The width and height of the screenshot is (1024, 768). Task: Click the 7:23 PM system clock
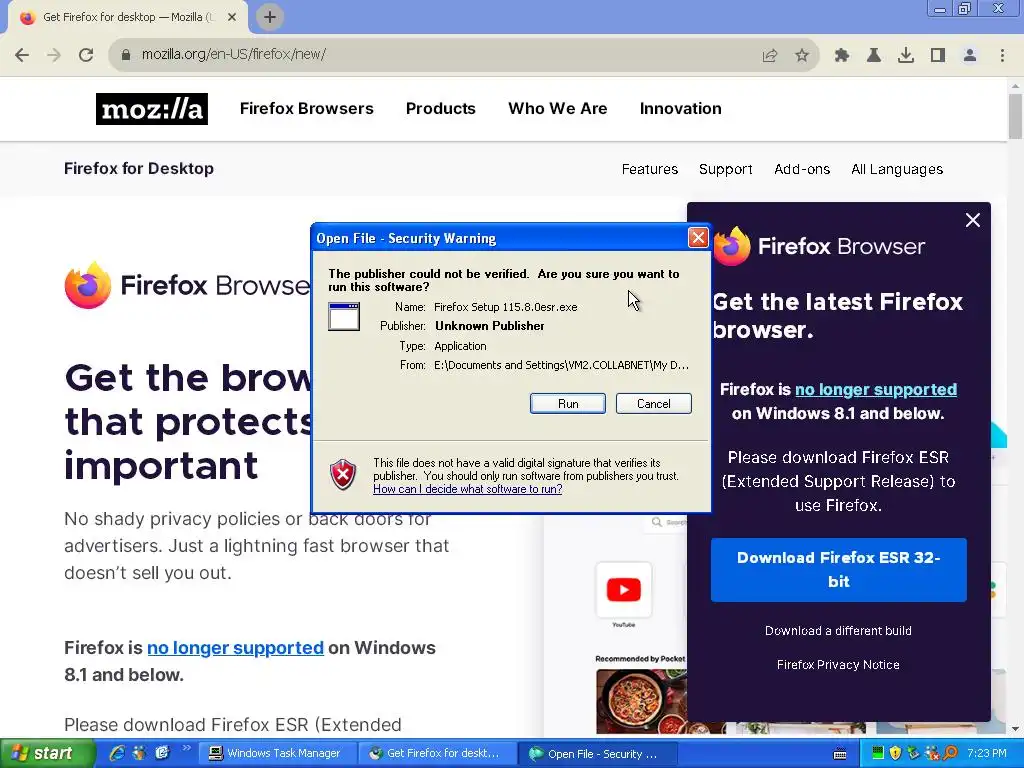click(987, 754)
